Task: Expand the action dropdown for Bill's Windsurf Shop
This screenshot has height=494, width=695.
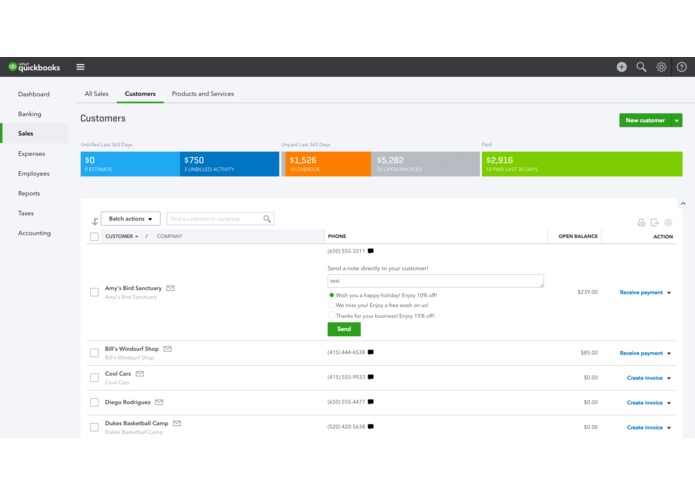Action: pyautogui.click(x=669, y=353)
